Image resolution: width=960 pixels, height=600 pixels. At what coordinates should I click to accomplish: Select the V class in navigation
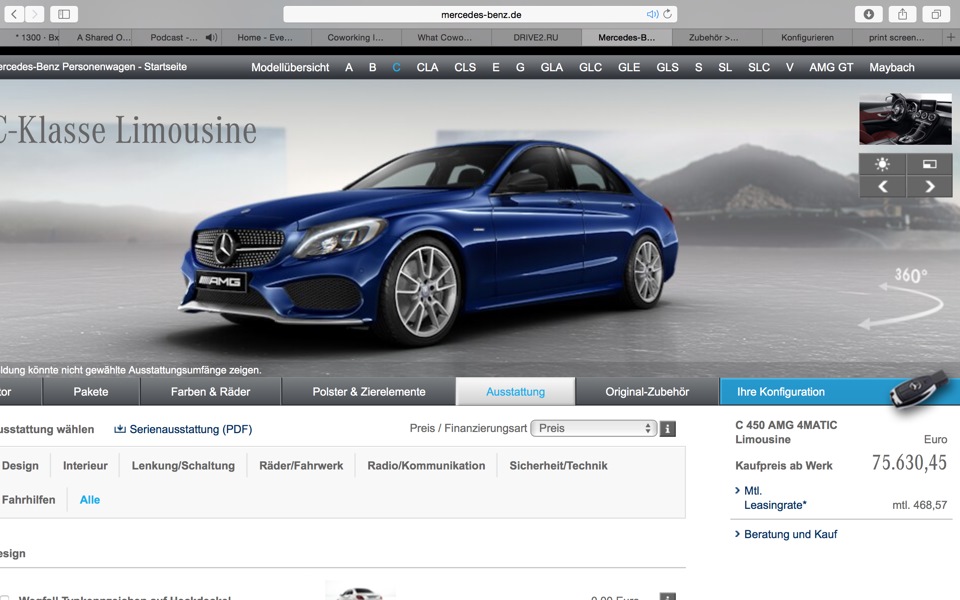pyautogui.click(x=790, y=67)
